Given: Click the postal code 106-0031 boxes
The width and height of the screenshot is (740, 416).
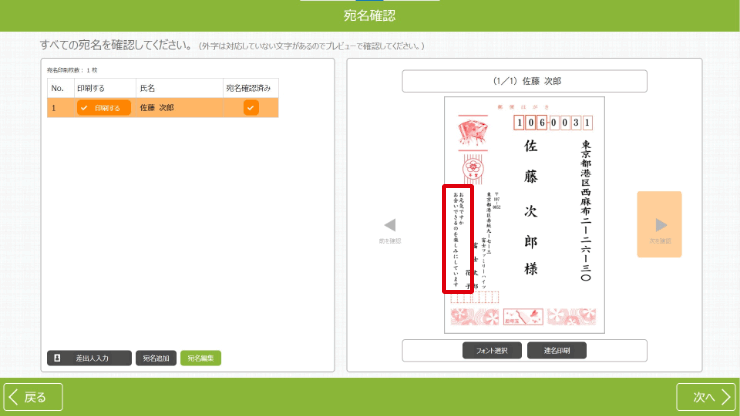Looking at the screenshot, I should pos(554,122).
